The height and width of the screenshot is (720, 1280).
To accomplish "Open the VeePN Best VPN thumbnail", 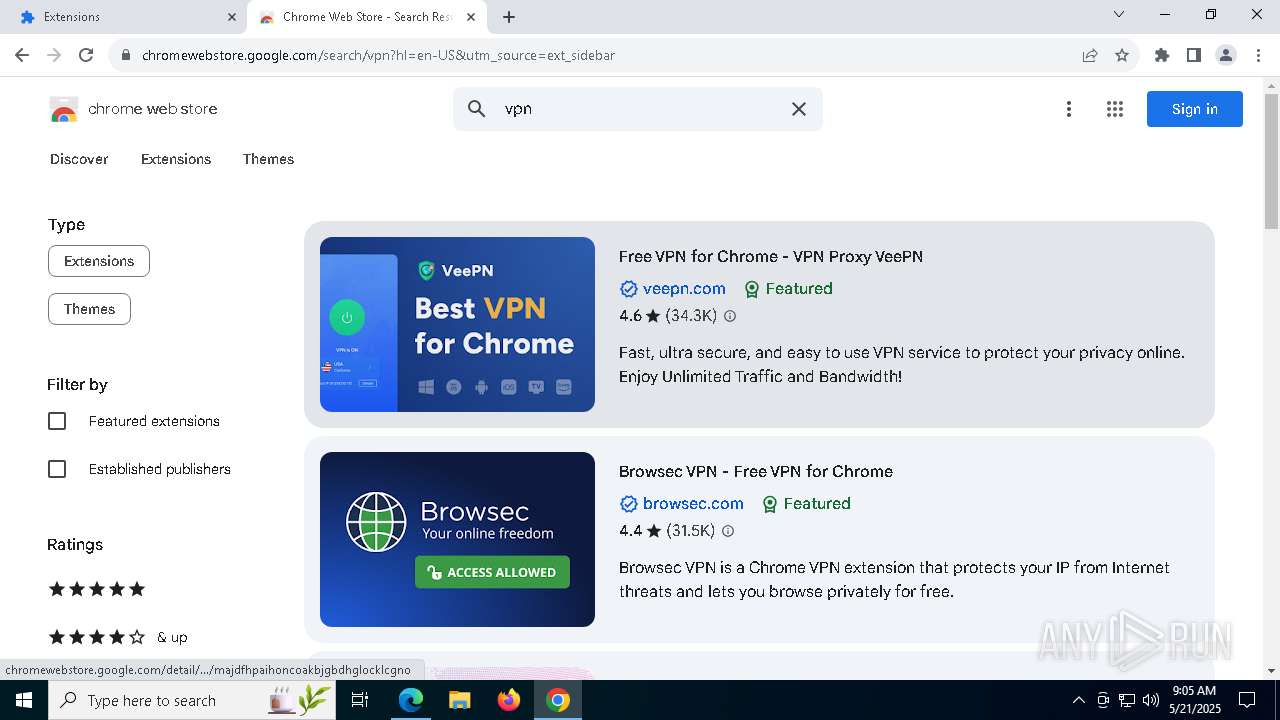I will 457,324.
